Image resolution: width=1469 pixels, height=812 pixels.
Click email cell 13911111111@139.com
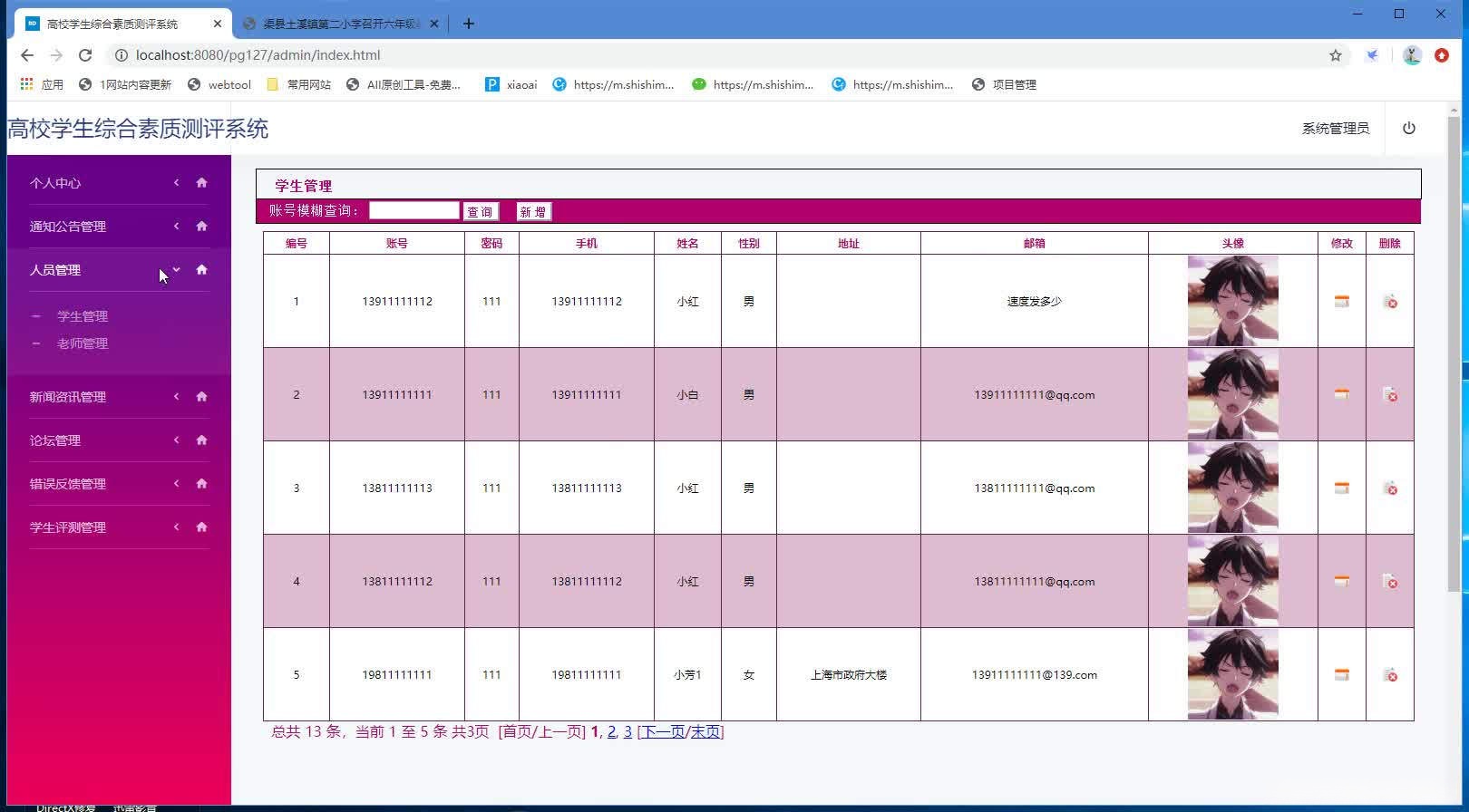[1034, 675]
